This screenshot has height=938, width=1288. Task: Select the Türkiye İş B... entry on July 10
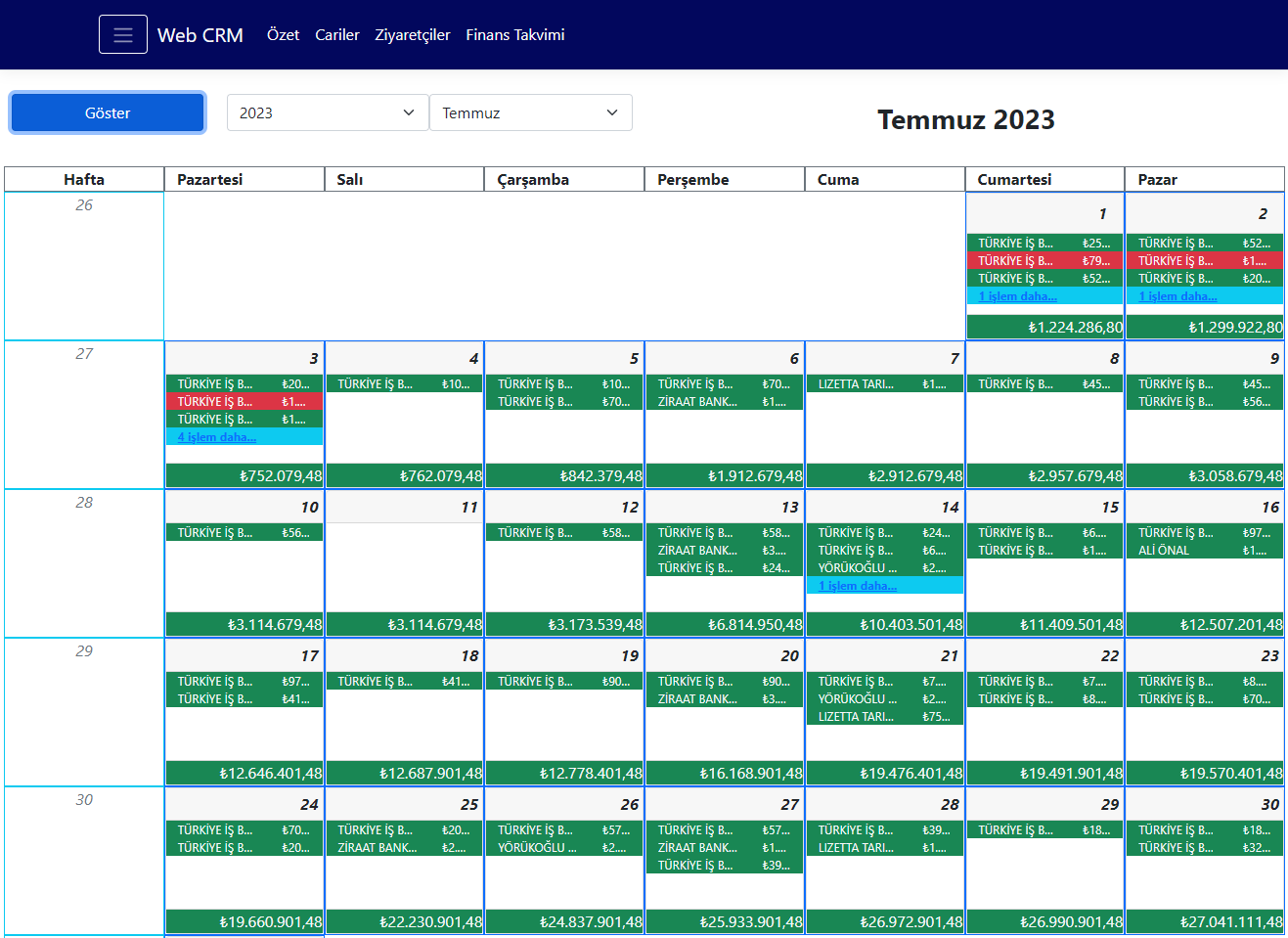pos(244,533)
